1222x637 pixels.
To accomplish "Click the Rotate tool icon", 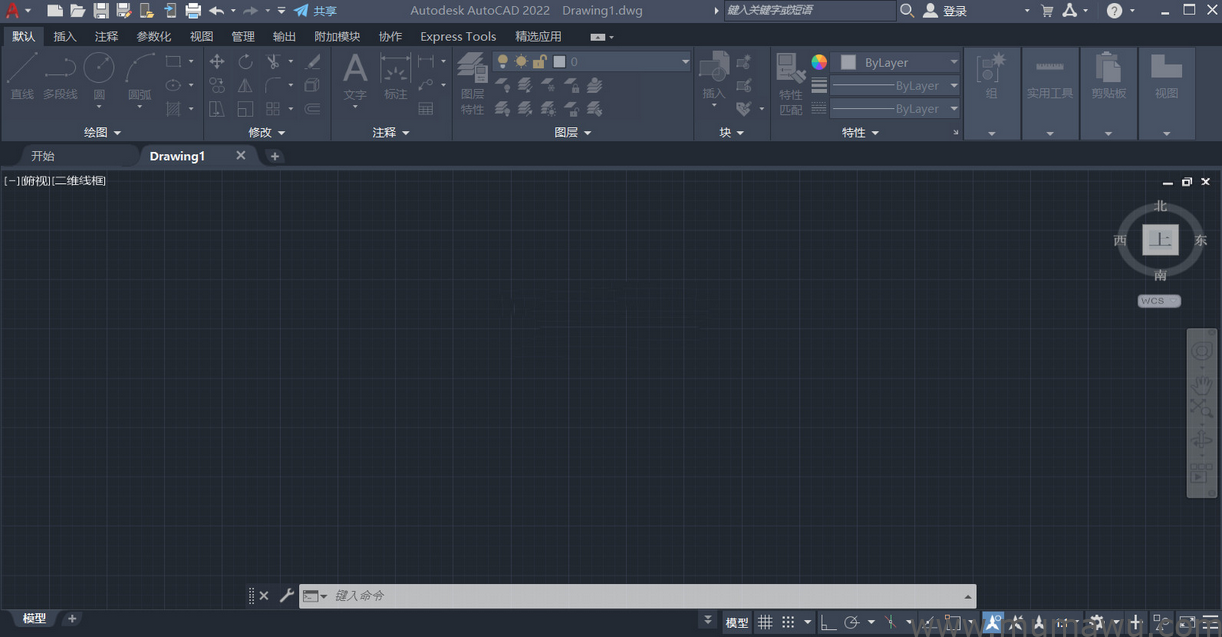I will 245,62.
